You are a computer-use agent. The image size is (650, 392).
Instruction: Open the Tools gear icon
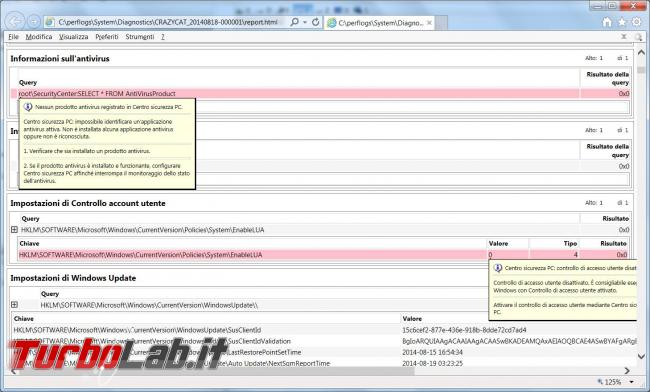tap(637, 22)
